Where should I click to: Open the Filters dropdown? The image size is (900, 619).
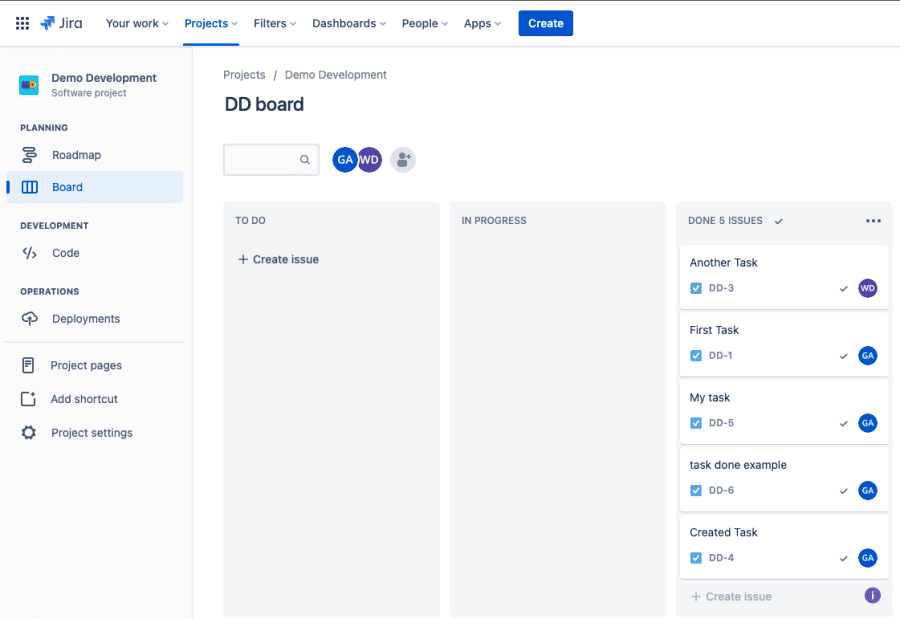coord(273,23)
